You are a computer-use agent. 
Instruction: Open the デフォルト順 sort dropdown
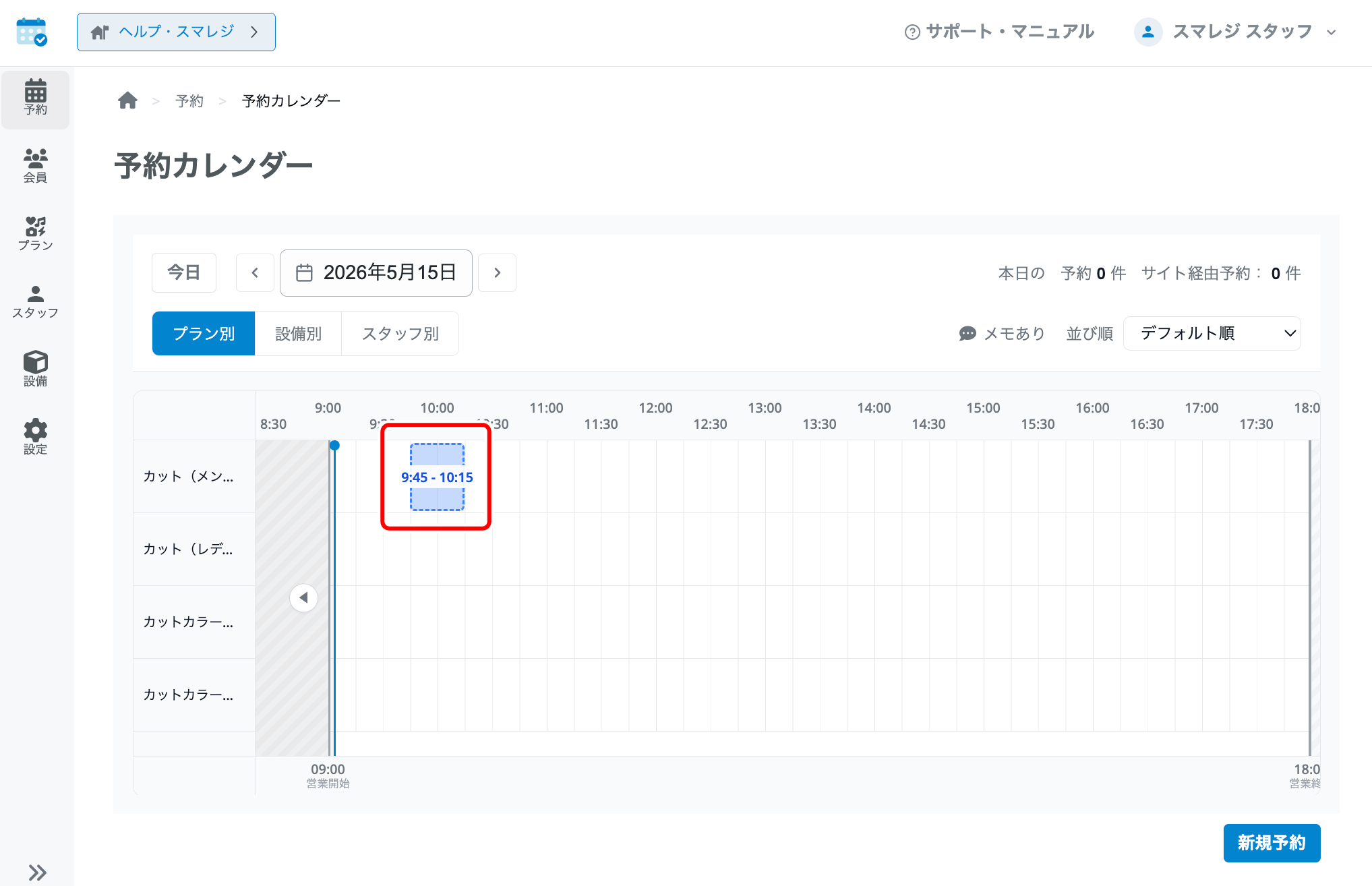1212,333
